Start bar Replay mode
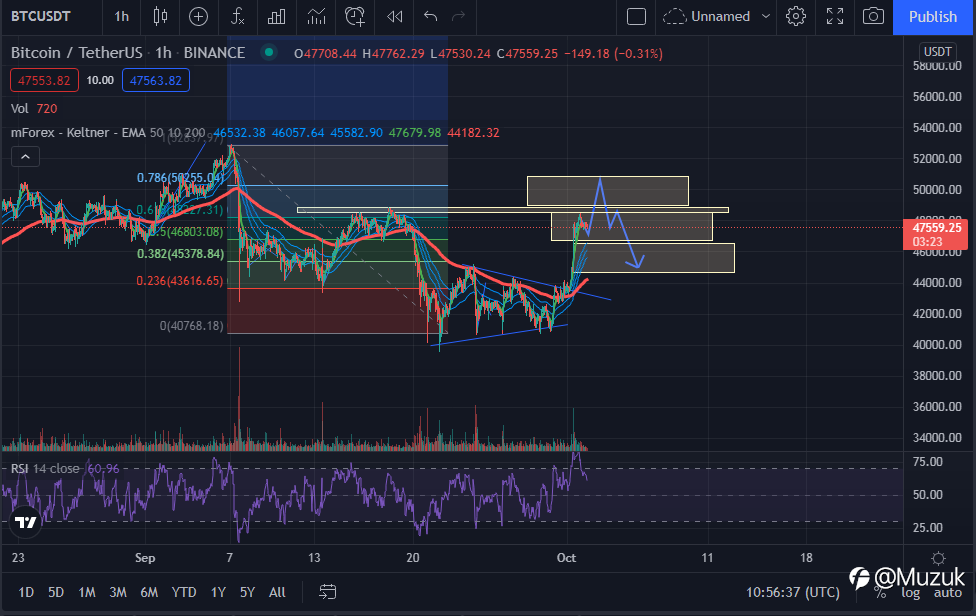The height and width of the screenshot is (616, 976). click(395, 17)
